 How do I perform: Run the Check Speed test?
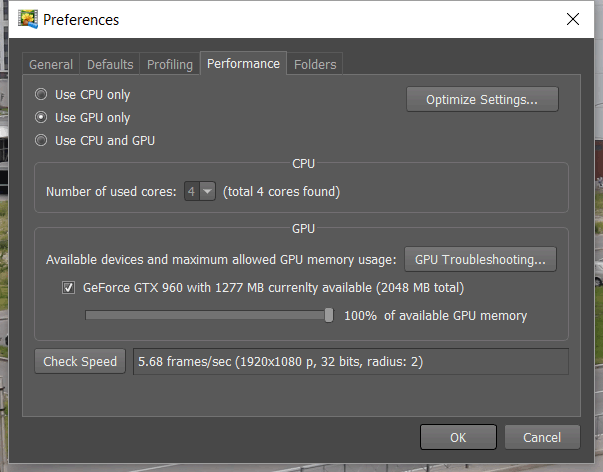tap(80, 362)
